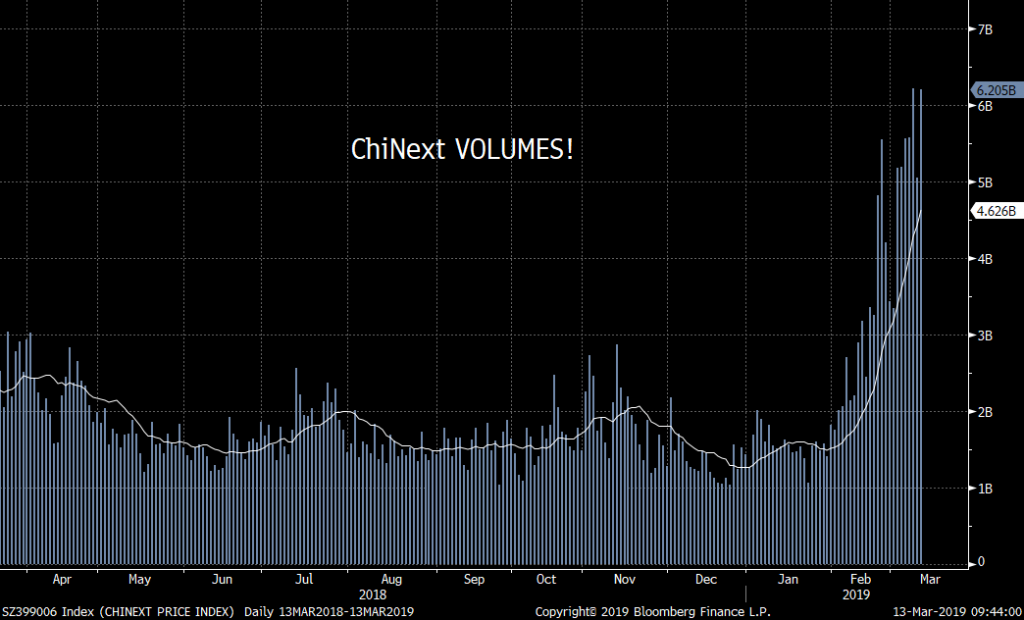Click the 4.626B moving average value label
Image resolution: width=1024 pixels, height=620 pixels.
(x=997, y=211)
